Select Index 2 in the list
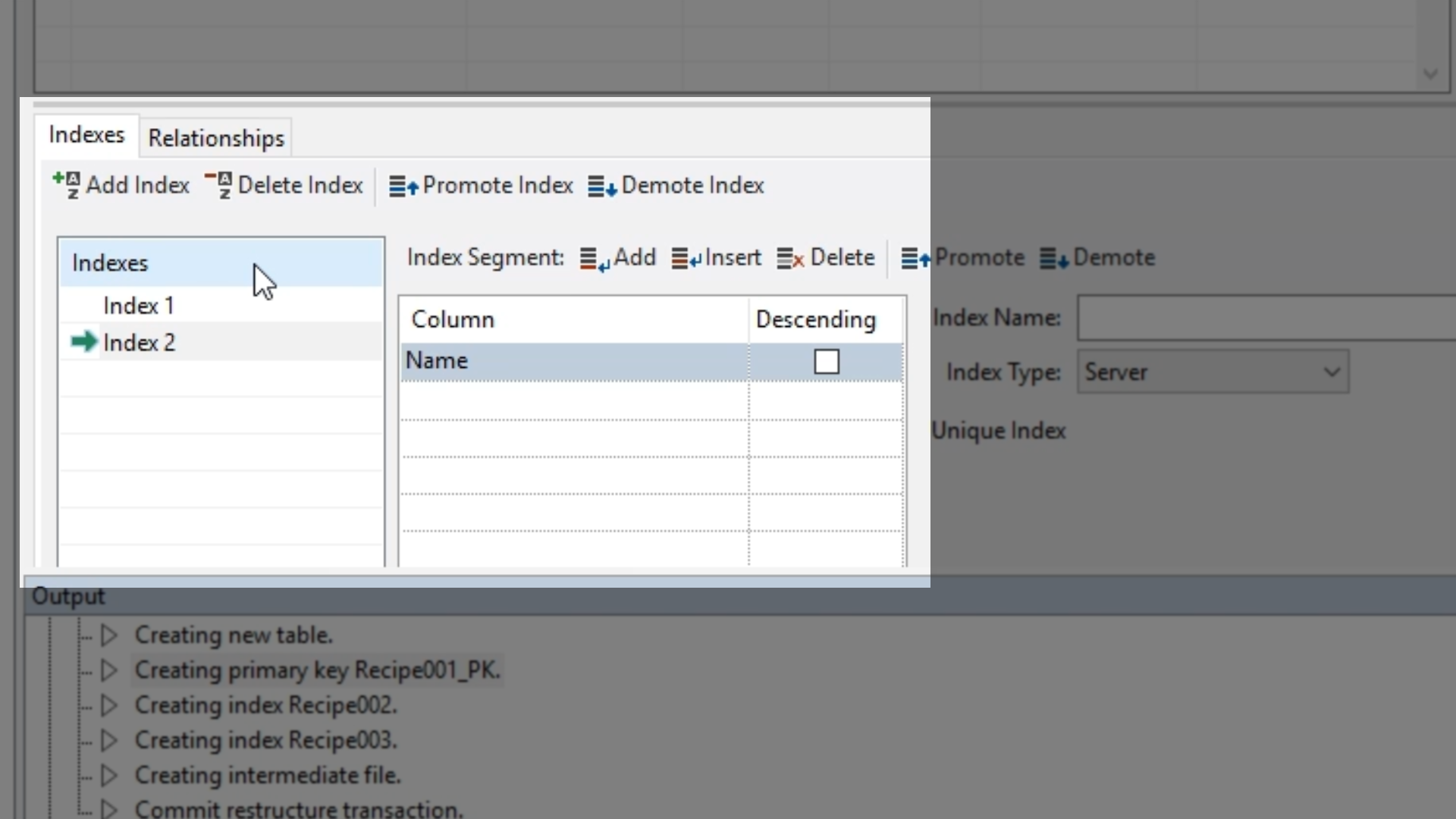 139,343
